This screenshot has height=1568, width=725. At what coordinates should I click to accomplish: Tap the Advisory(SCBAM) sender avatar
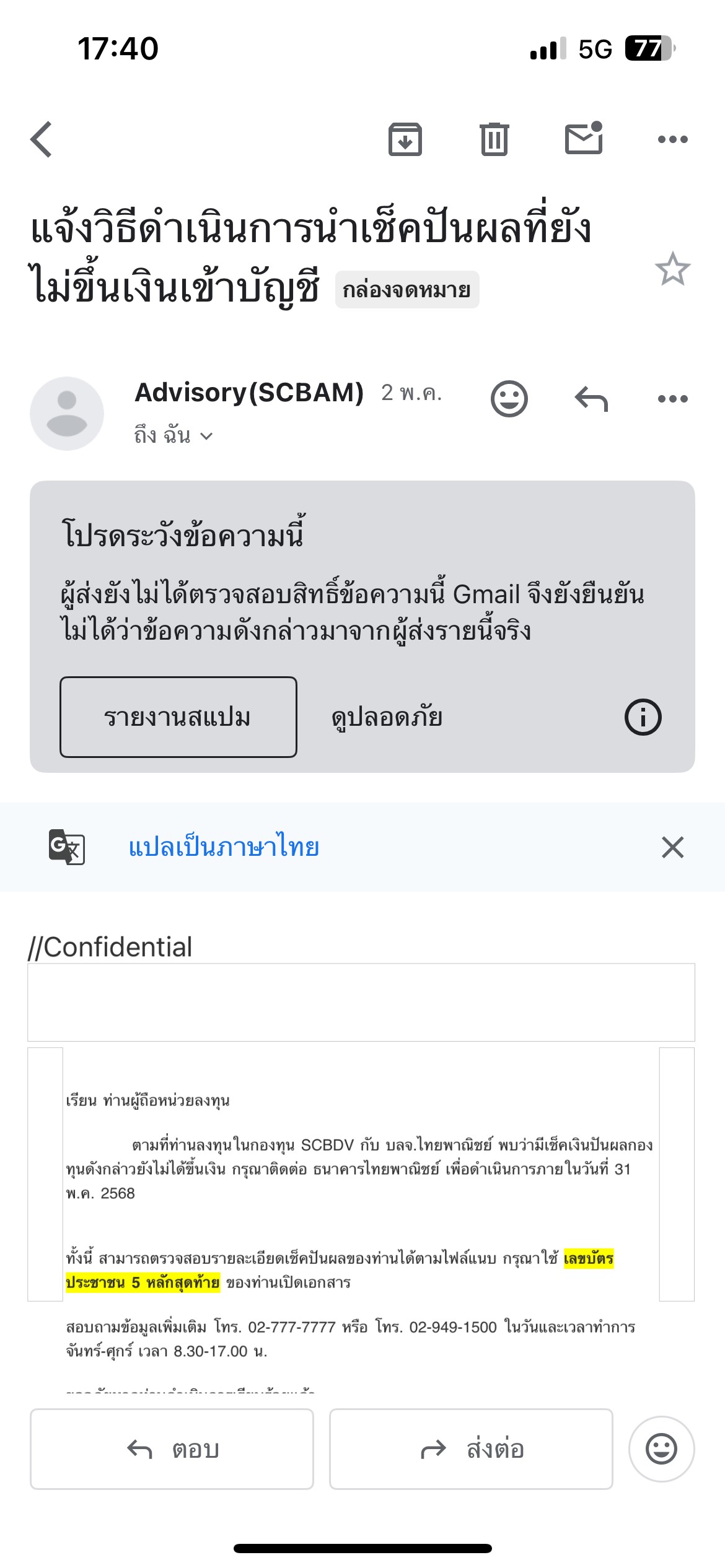point(67,413)
